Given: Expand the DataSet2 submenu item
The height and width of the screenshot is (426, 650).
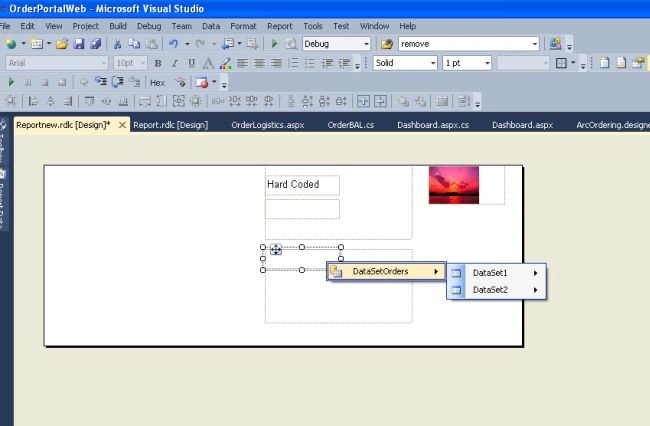Looking at the screenshot, I should 497,290.
